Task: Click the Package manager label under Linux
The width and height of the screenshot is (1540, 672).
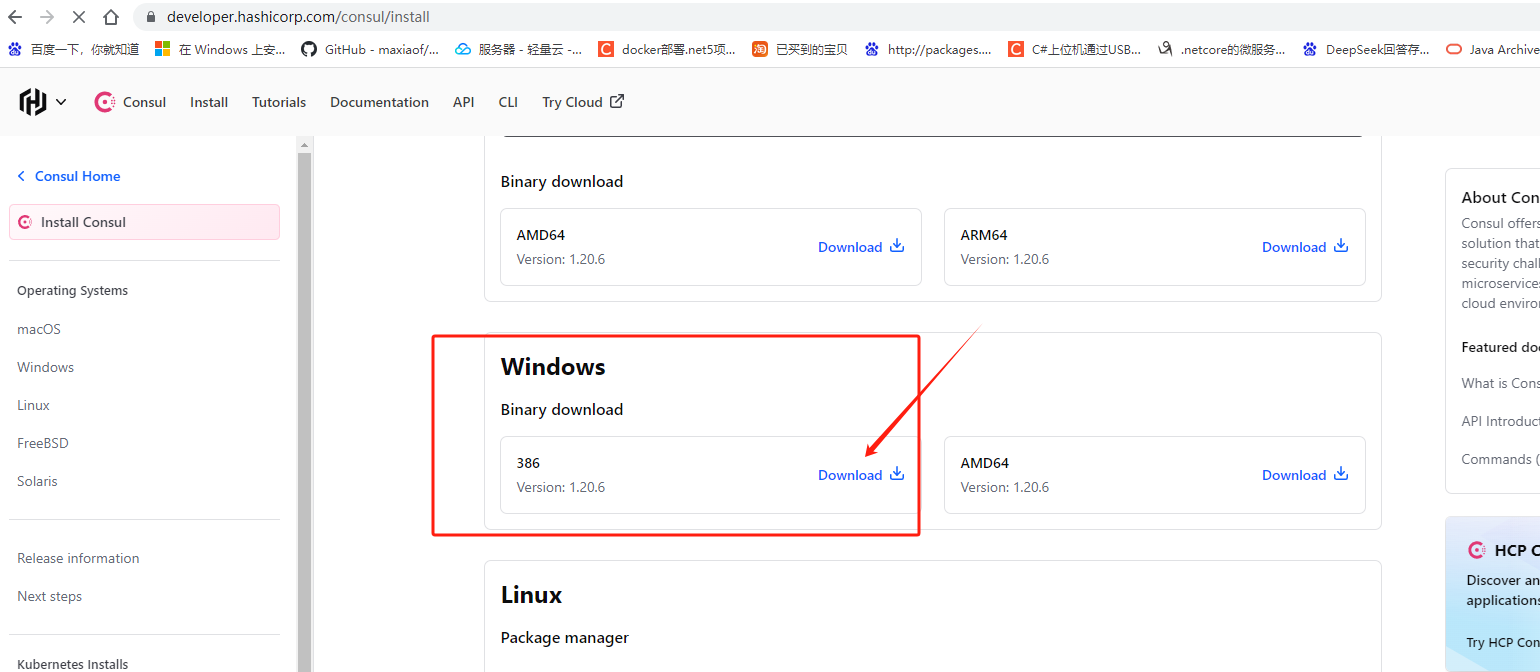Action: (x=565, y=637)
